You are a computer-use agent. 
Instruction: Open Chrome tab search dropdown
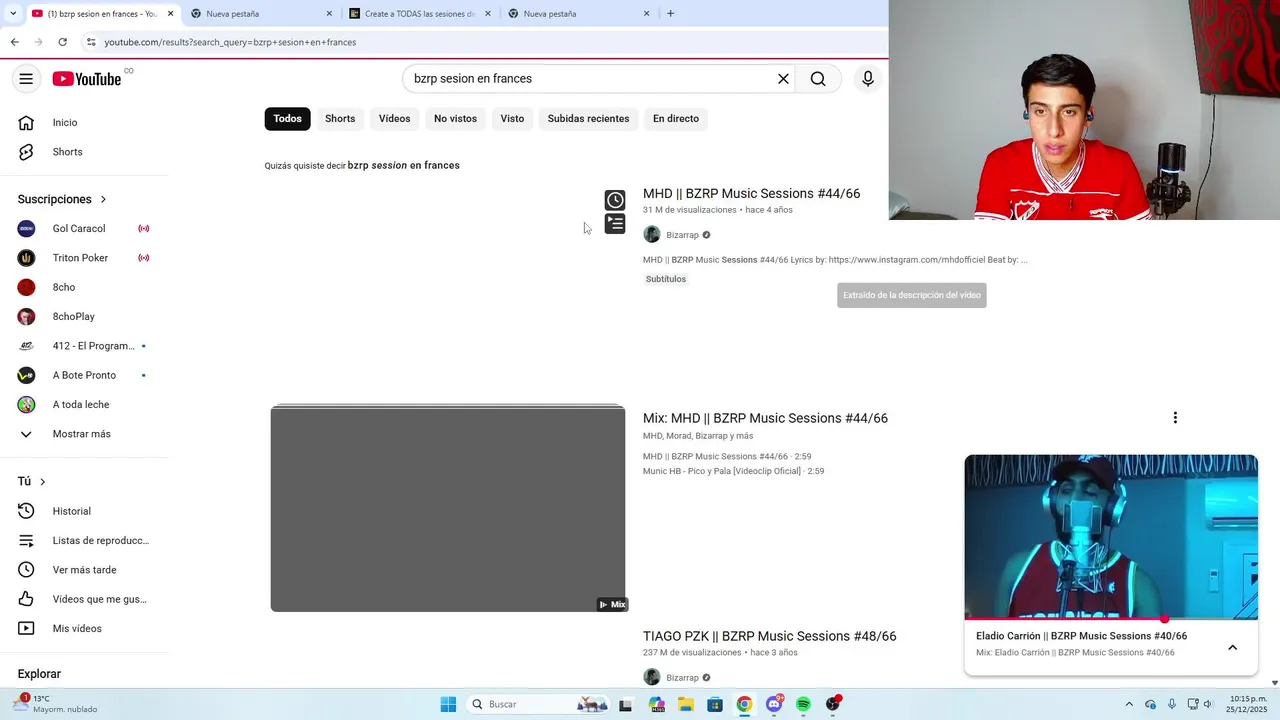click(12, 14)
